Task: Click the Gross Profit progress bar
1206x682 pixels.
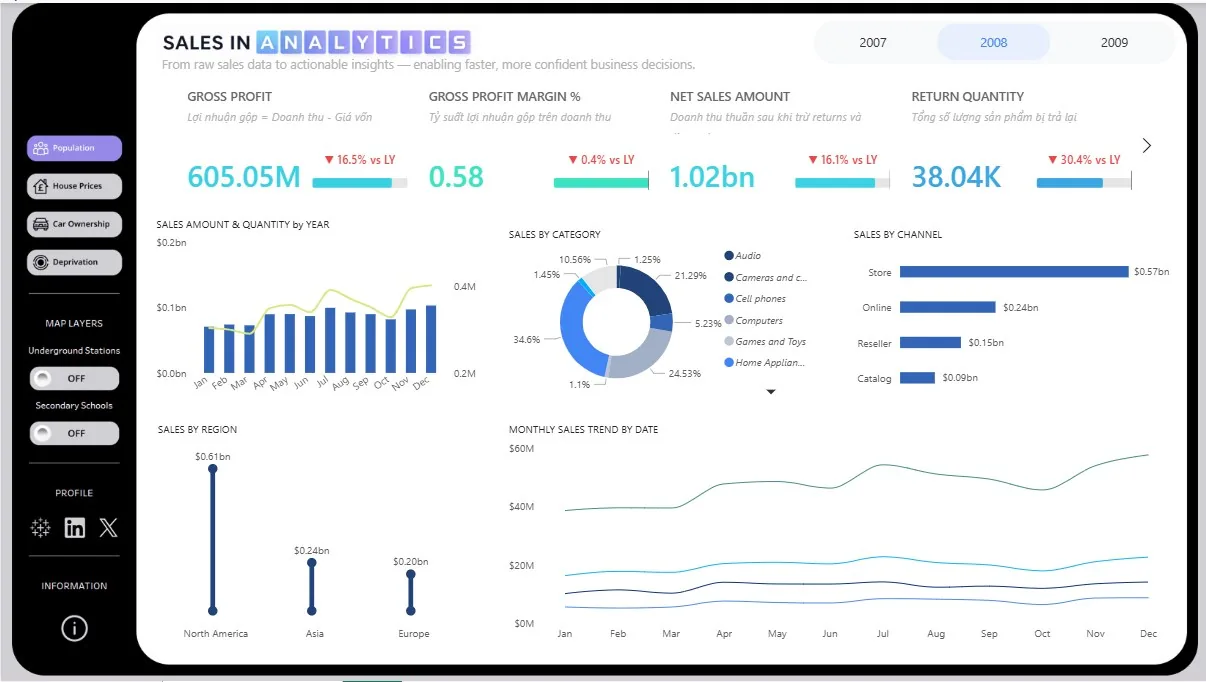Action: coord(360,183)
